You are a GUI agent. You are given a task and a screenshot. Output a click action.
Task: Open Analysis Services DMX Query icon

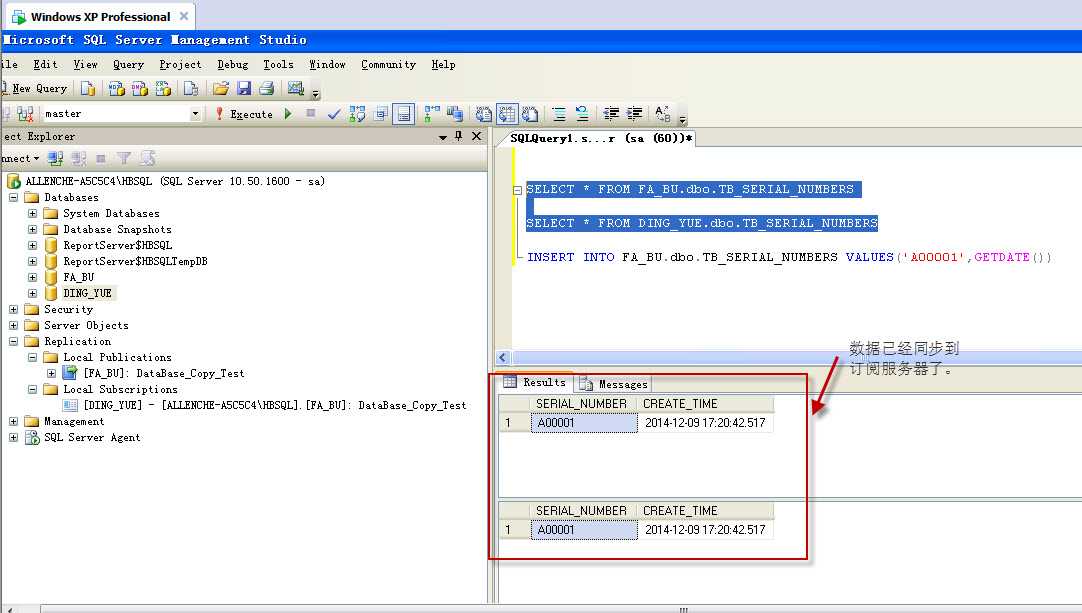[x=140, y=88]
